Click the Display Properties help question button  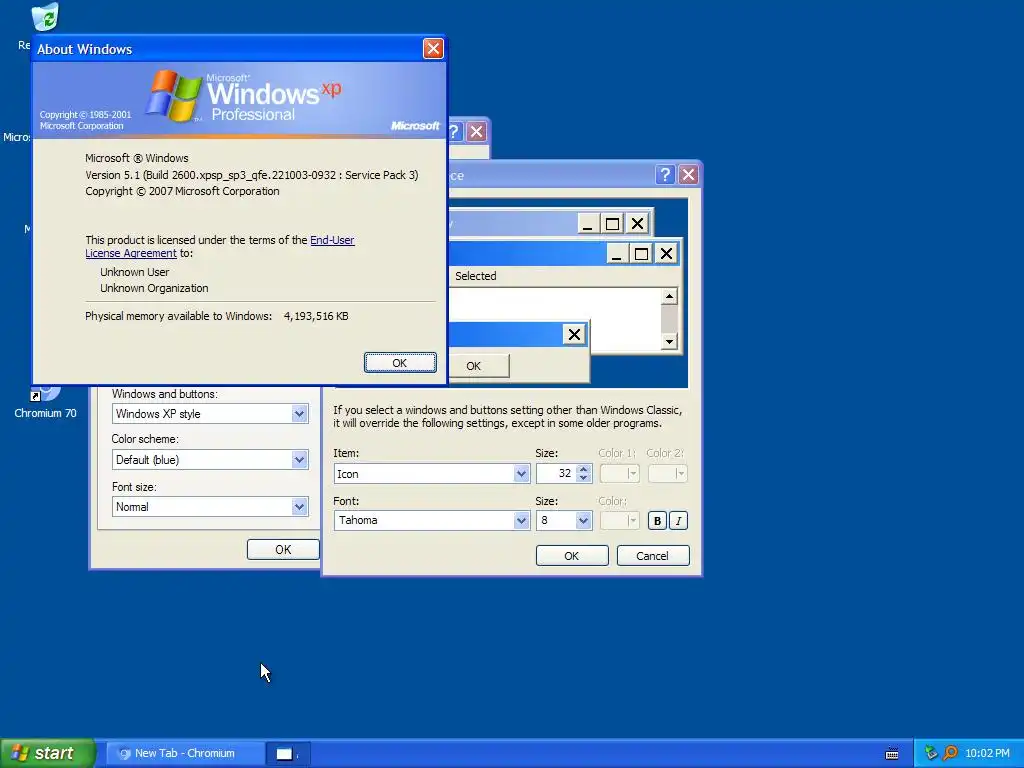coord(455,132)
